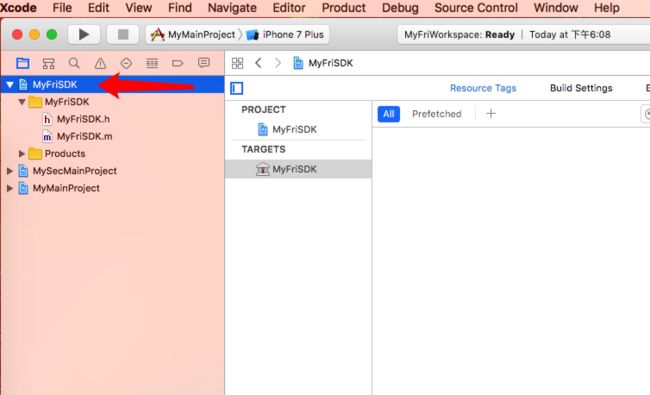Collapse the root MyFriSDK project triangle
The height and width of the screenshot is (395, 650).
(10, 85)
